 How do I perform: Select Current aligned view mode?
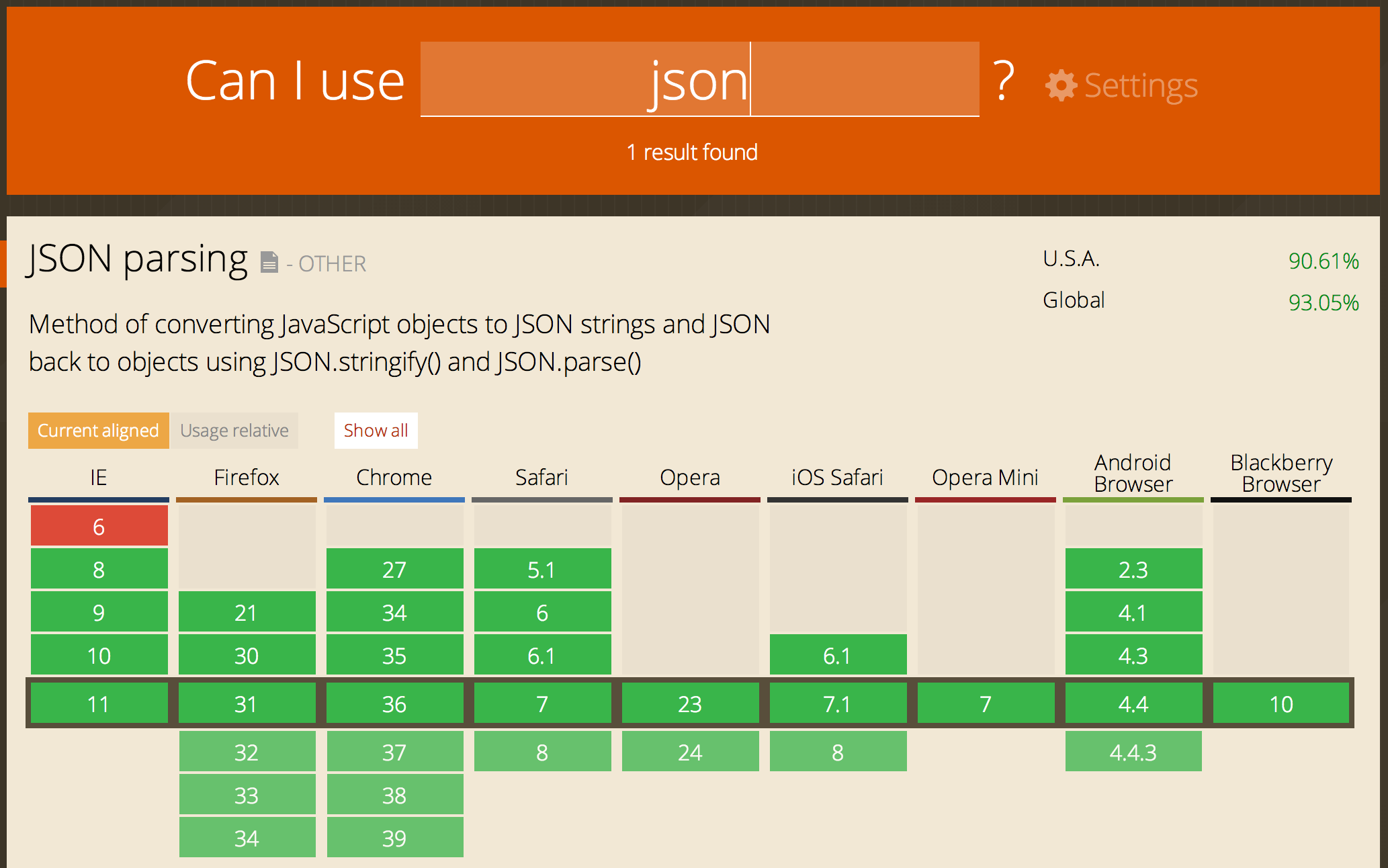[98, 431]
